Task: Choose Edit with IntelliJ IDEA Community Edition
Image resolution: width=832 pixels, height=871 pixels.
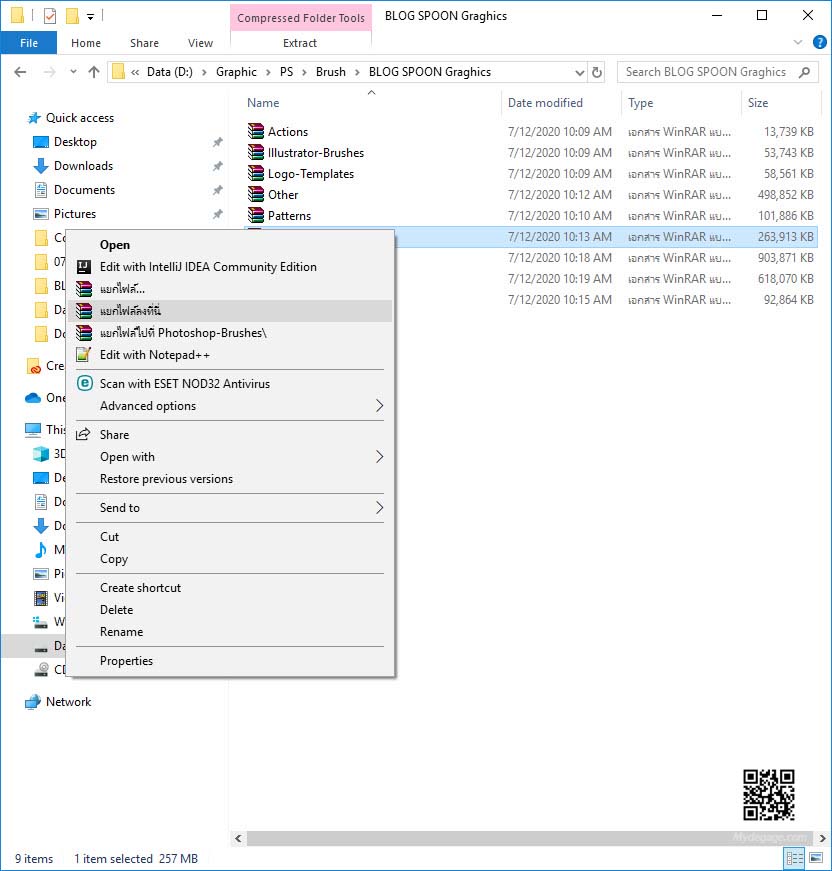Action: coord(230,267)
